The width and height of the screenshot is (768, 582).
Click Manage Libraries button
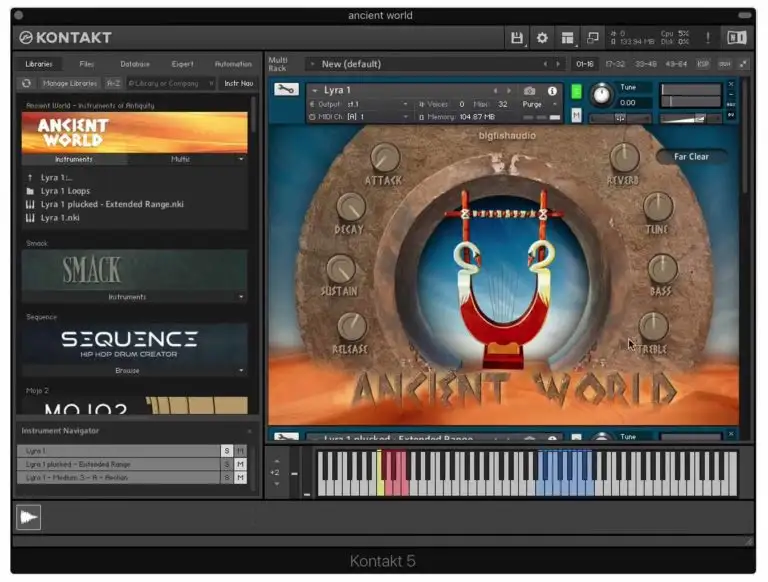click(x=70, y=83)
